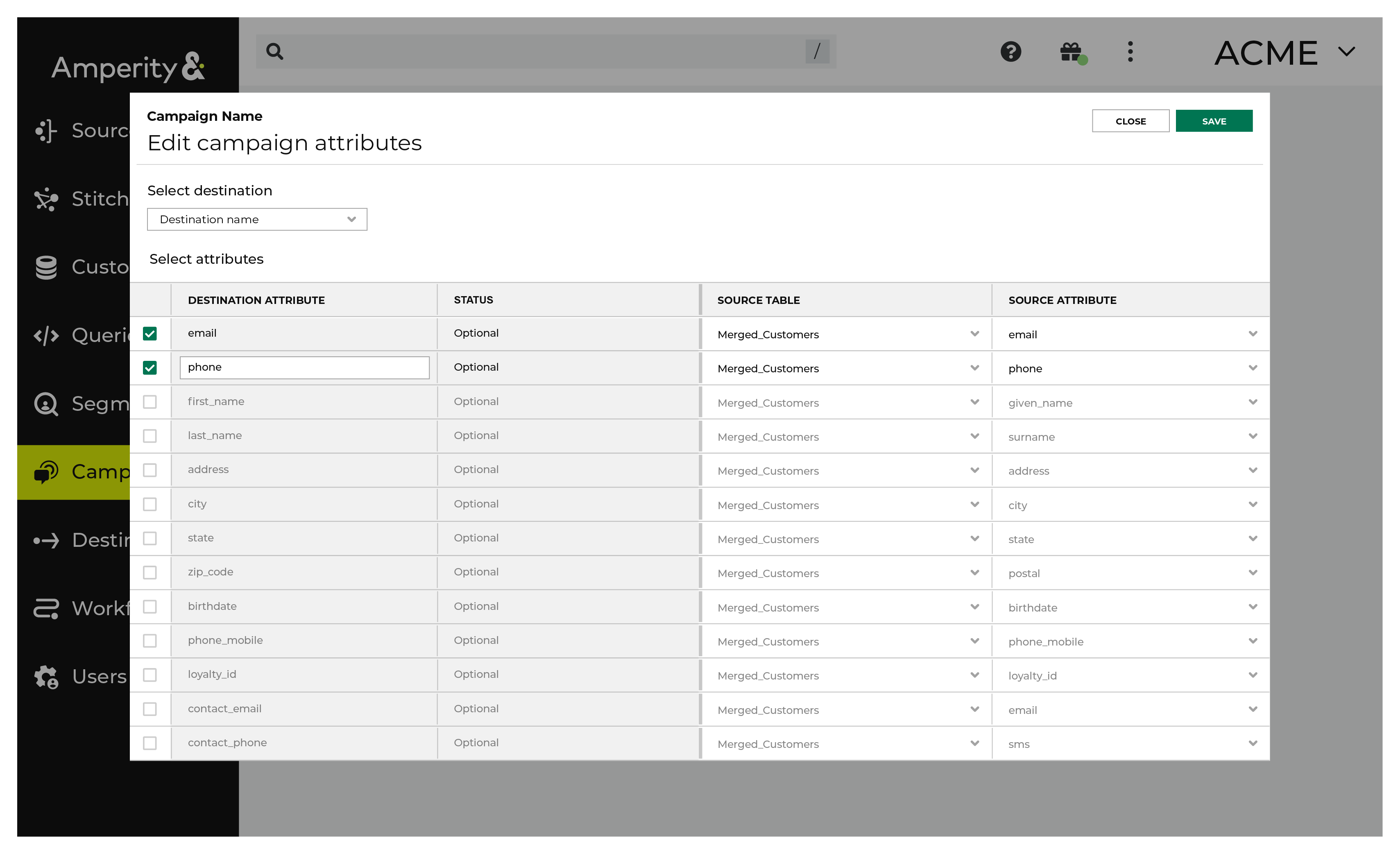Open the Destinations arrow icon
Screen dimensions: 1400x854
[x=46, y=540]
